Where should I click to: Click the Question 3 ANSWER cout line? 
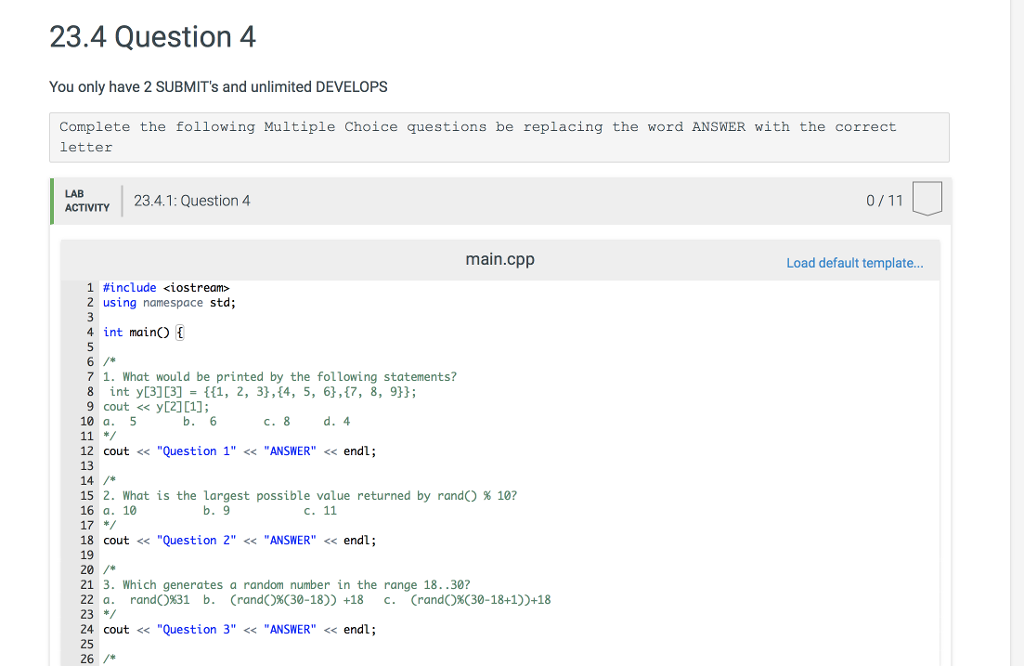pos(240,630)
